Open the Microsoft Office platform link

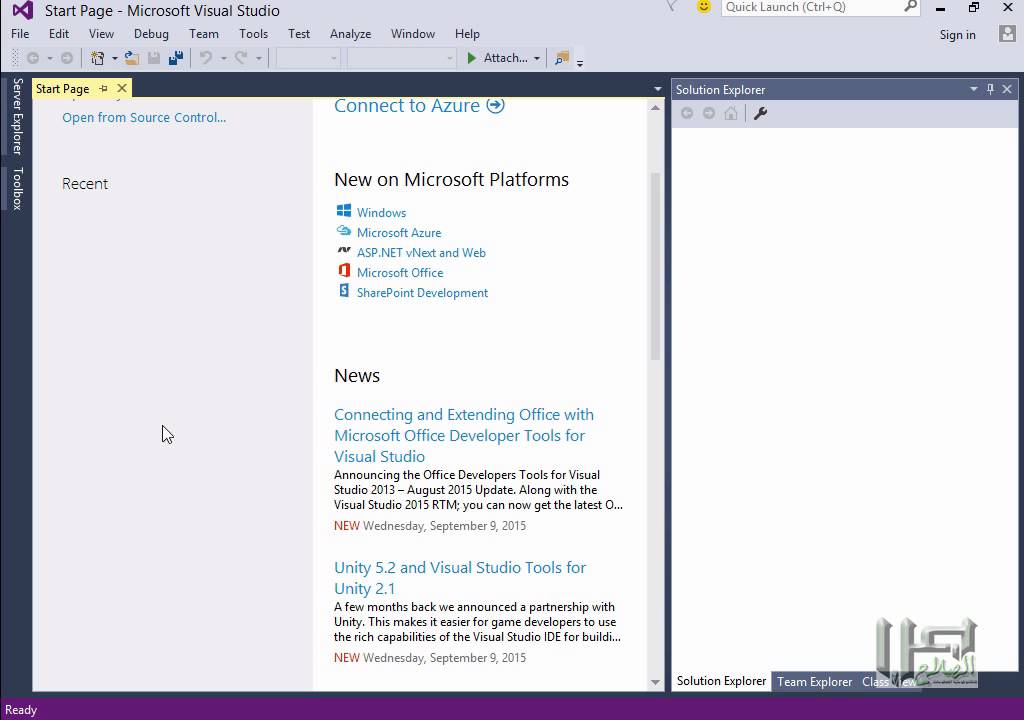pos(400,273)
